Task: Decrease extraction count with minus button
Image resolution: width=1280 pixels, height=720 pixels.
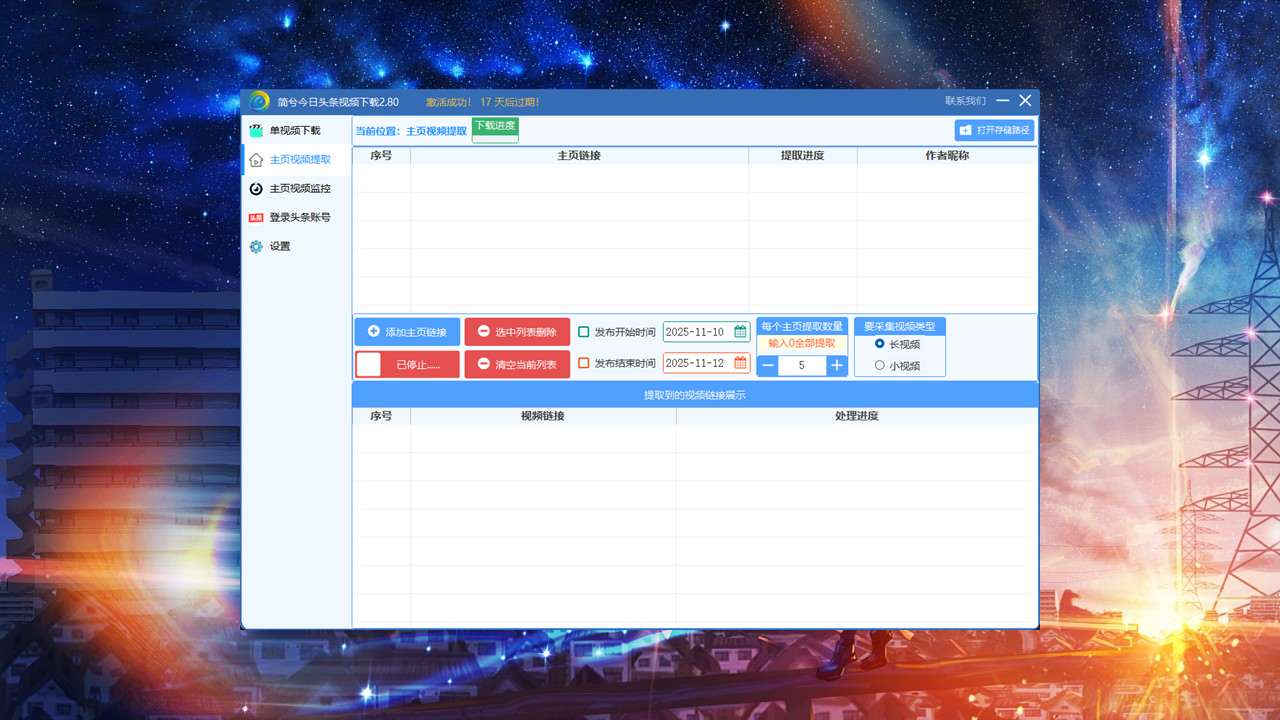Action: point(768,366)
